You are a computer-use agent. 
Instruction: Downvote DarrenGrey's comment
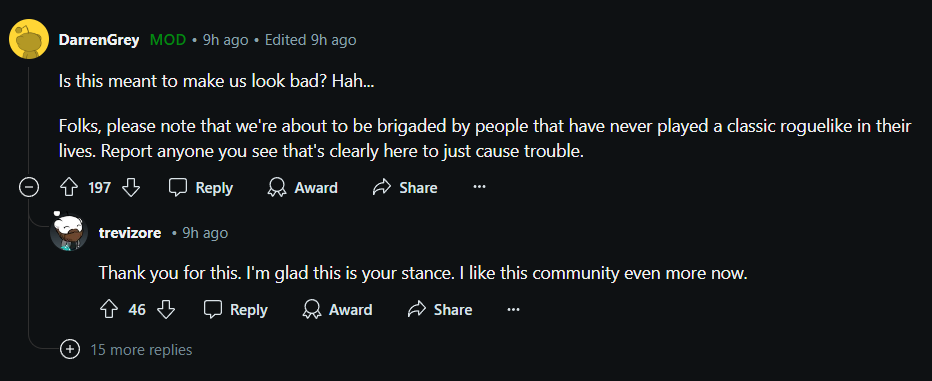tap(131, 188)
